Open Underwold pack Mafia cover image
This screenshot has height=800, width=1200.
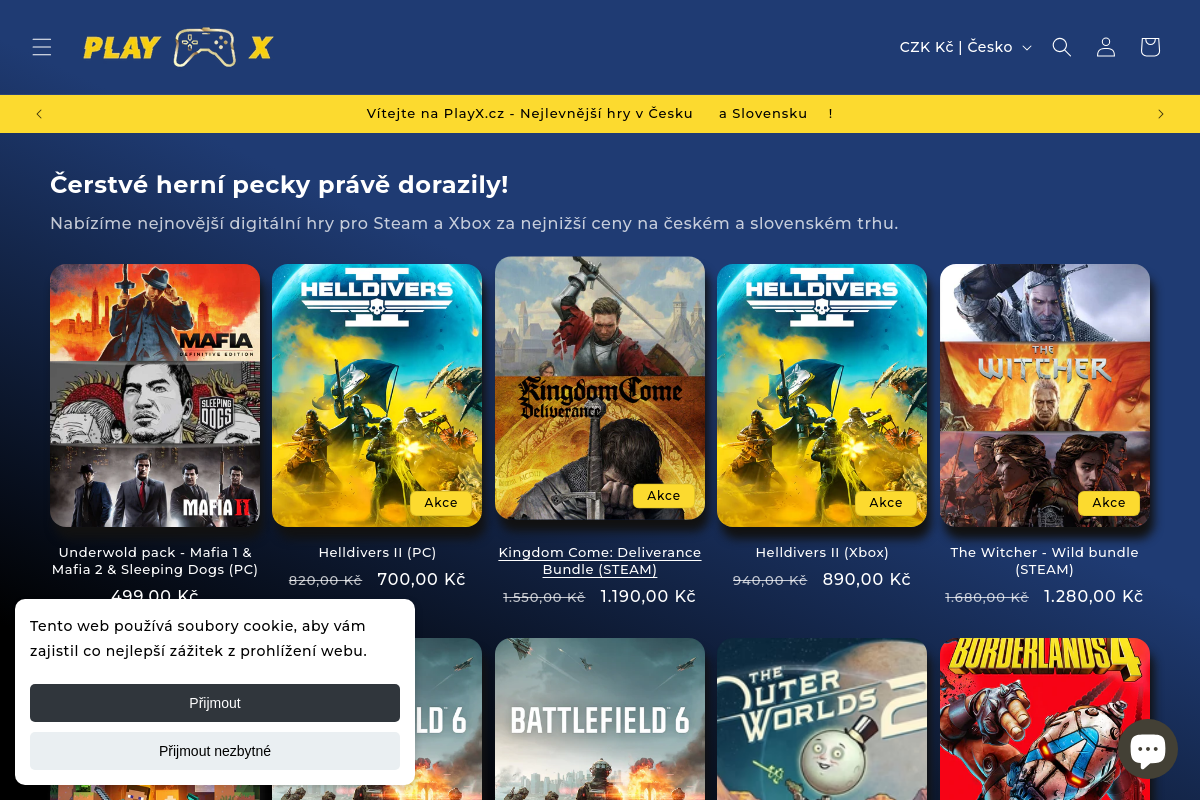pos(155,395)
